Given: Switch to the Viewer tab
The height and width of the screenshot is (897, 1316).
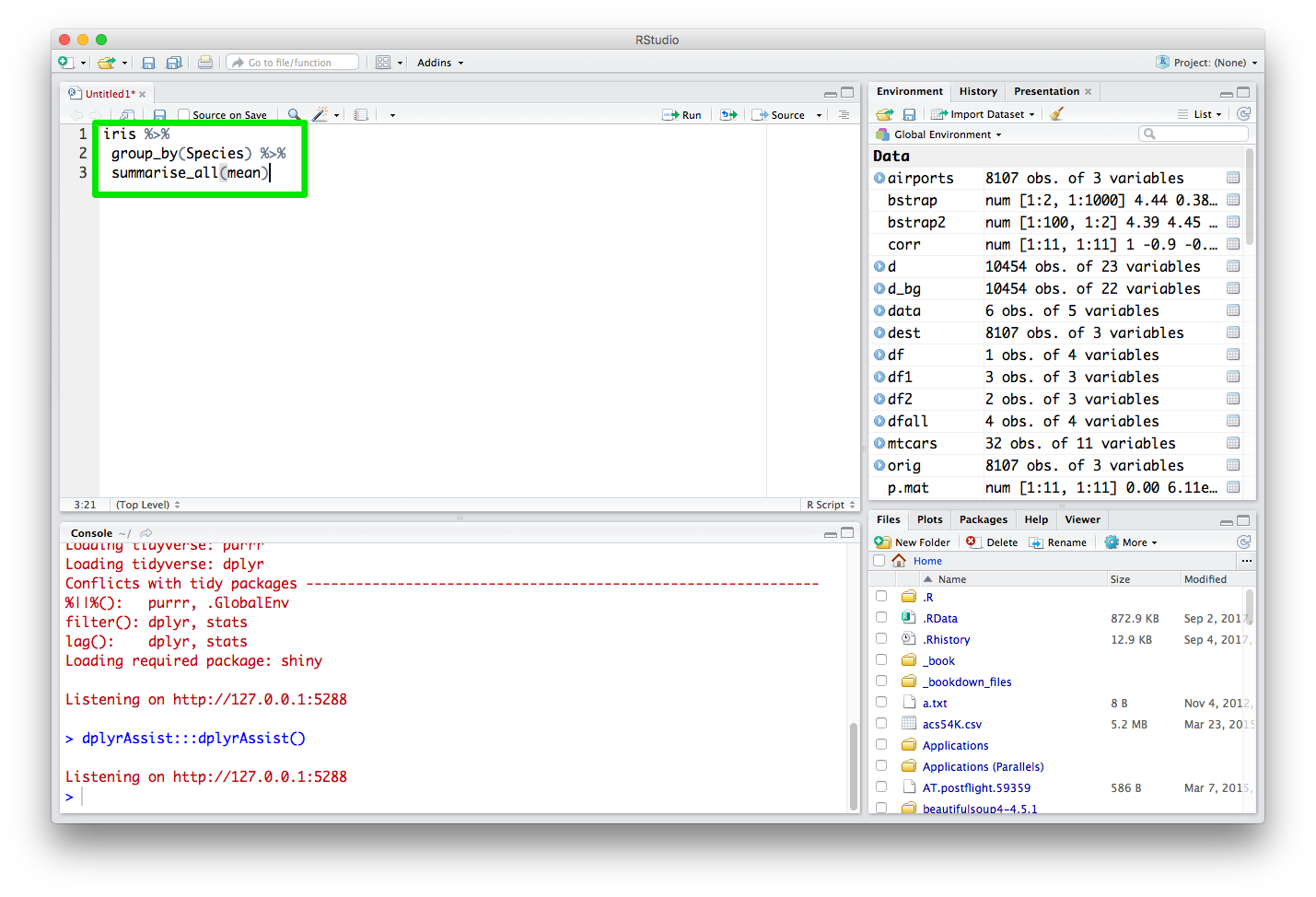Looking at the screenshot, I should pos(1082,519).
